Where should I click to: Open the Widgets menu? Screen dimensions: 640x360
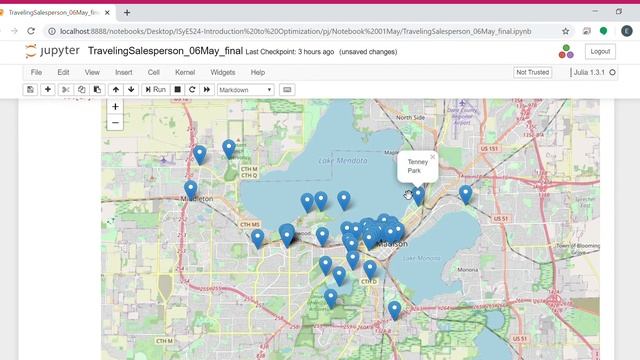click(x=223, y=72)
